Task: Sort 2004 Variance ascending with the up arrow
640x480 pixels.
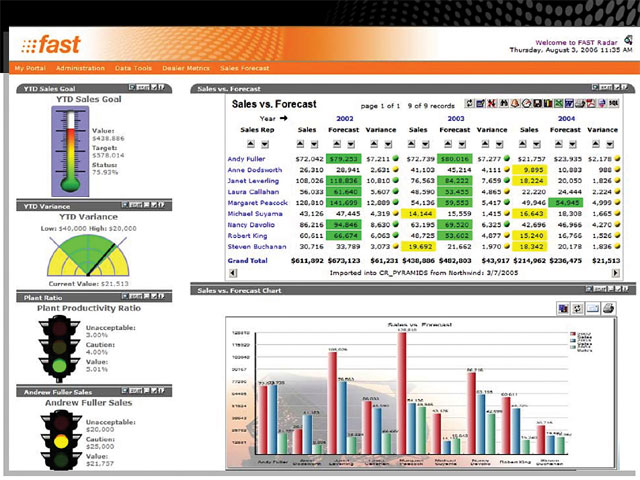Action: click(x=596, y=144)
